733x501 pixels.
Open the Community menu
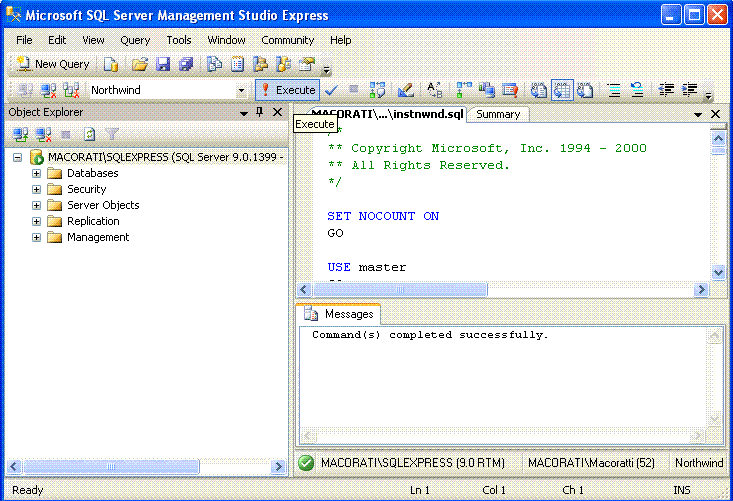point(287,40)
